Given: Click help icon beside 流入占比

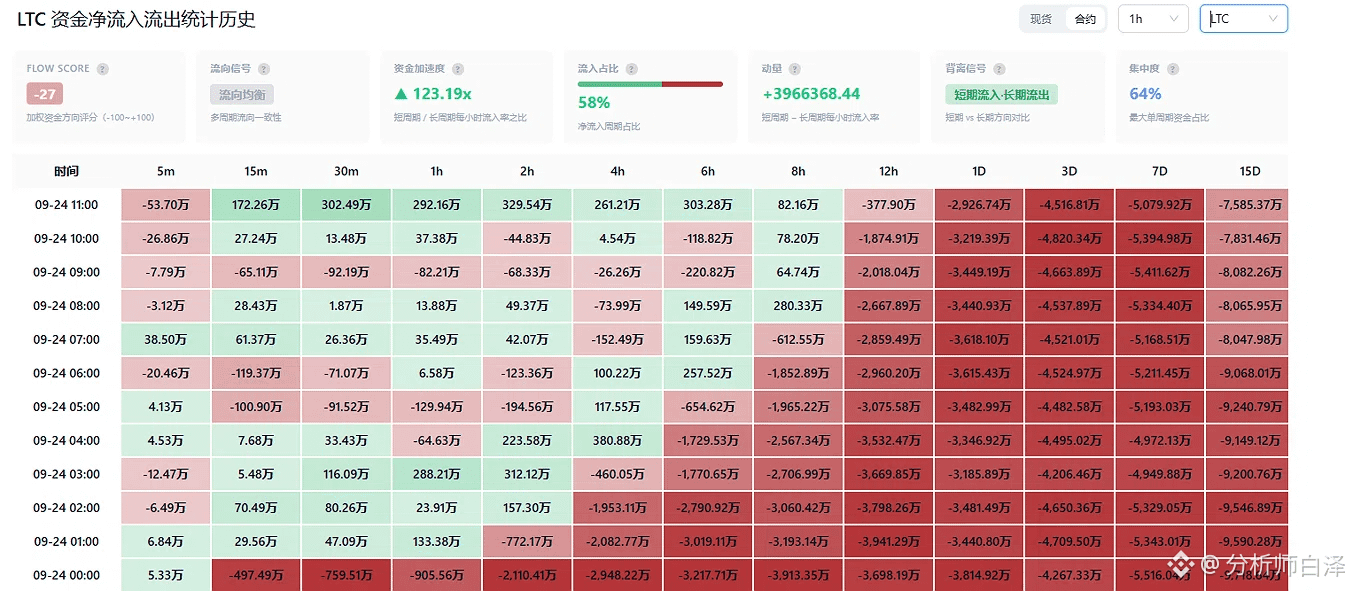Looking at the screenshot, I should tap(631, 69).
